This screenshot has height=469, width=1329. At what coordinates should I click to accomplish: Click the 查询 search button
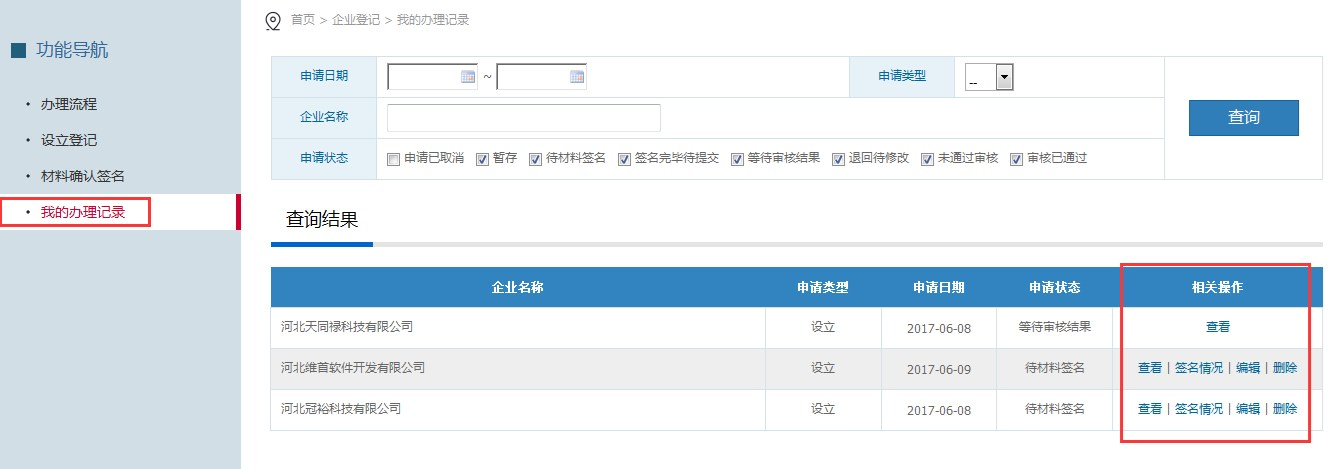pos(1243,117)
